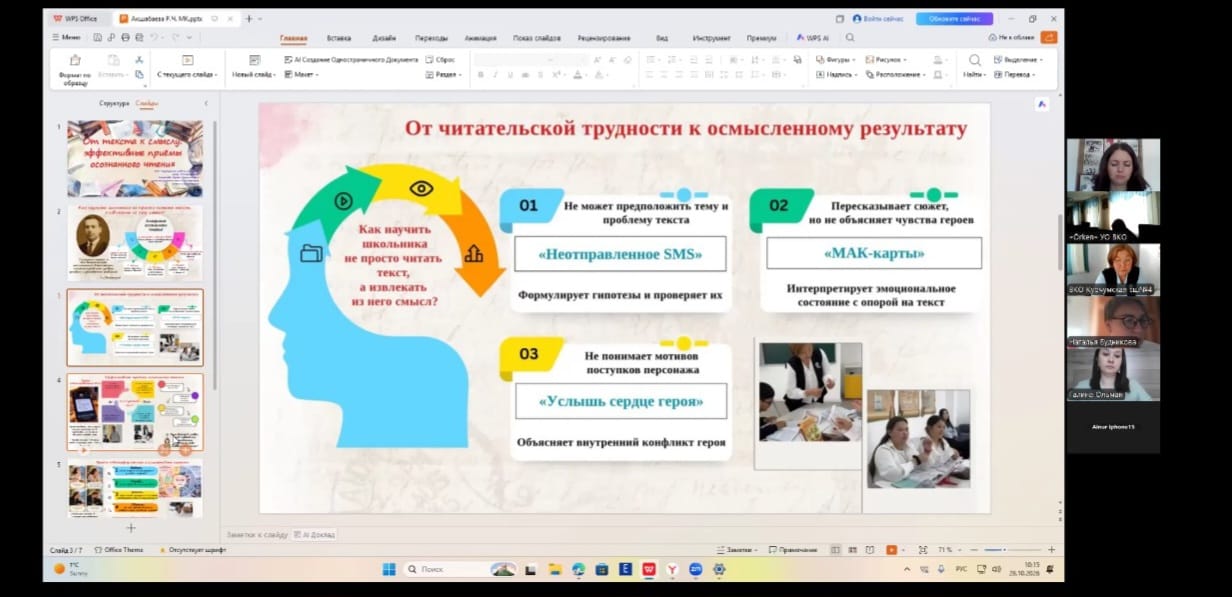The height and width of the screenshot is (597, 1232).
Task: Select slide 2 thumbnail
Action: [x=134, y=242]
